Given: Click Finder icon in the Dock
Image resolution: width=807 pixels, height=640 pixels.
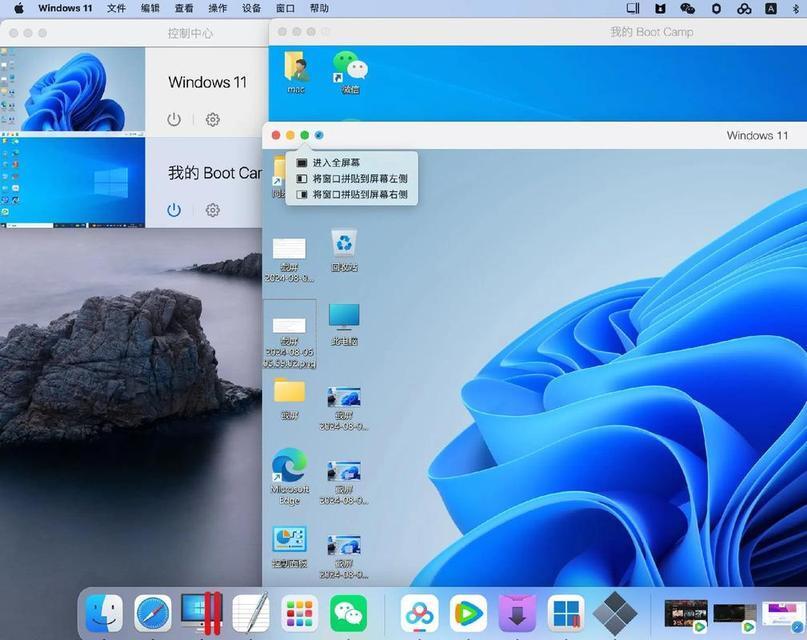Looking at the screenshot, I should 104,612.
